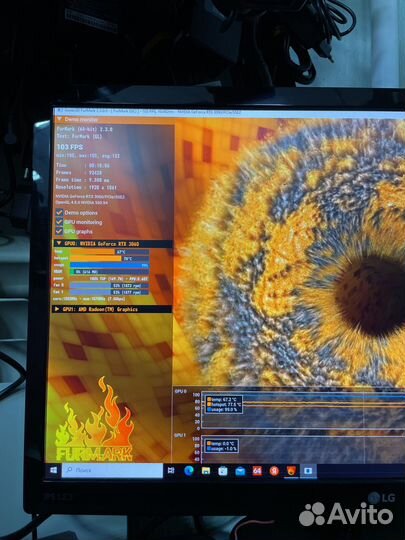Click the 103 FPS readout
The image size is (405, 540).
tap(70, 147)
